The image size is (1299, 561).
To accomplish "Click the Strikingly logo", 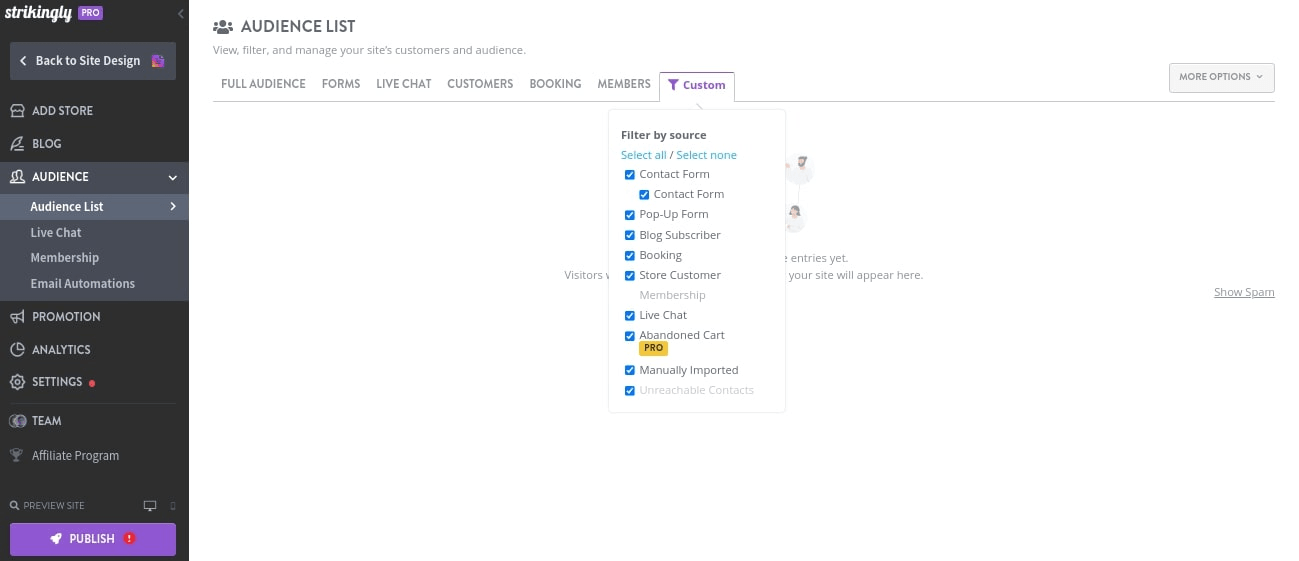I will click(39, 13).
